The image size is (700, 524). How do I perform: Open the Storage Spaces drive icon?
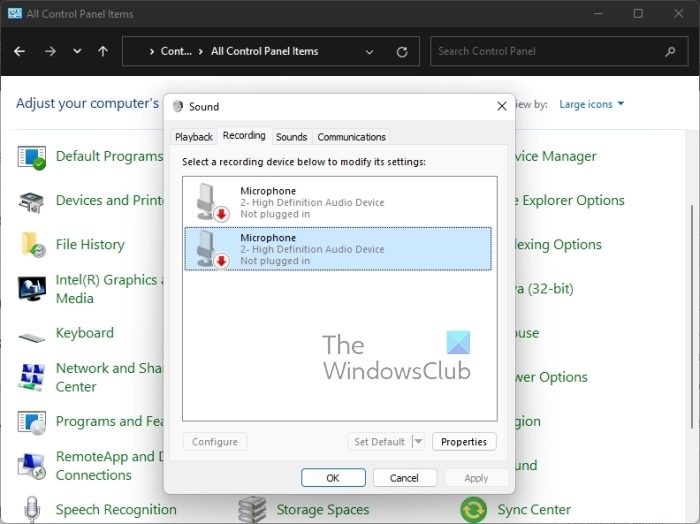[x=252, y=509]
